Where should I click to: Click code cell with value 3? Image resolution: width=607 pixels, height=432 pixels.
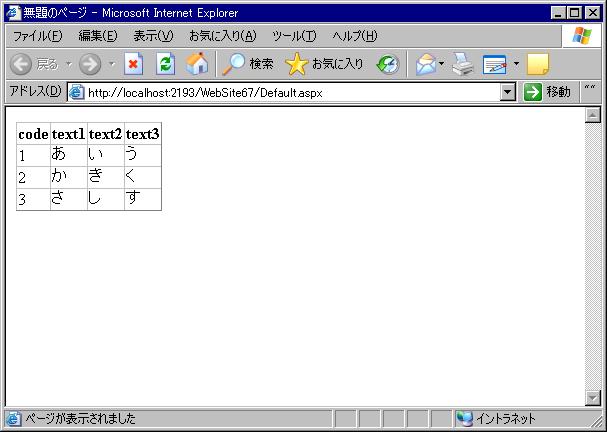[33, 200]
